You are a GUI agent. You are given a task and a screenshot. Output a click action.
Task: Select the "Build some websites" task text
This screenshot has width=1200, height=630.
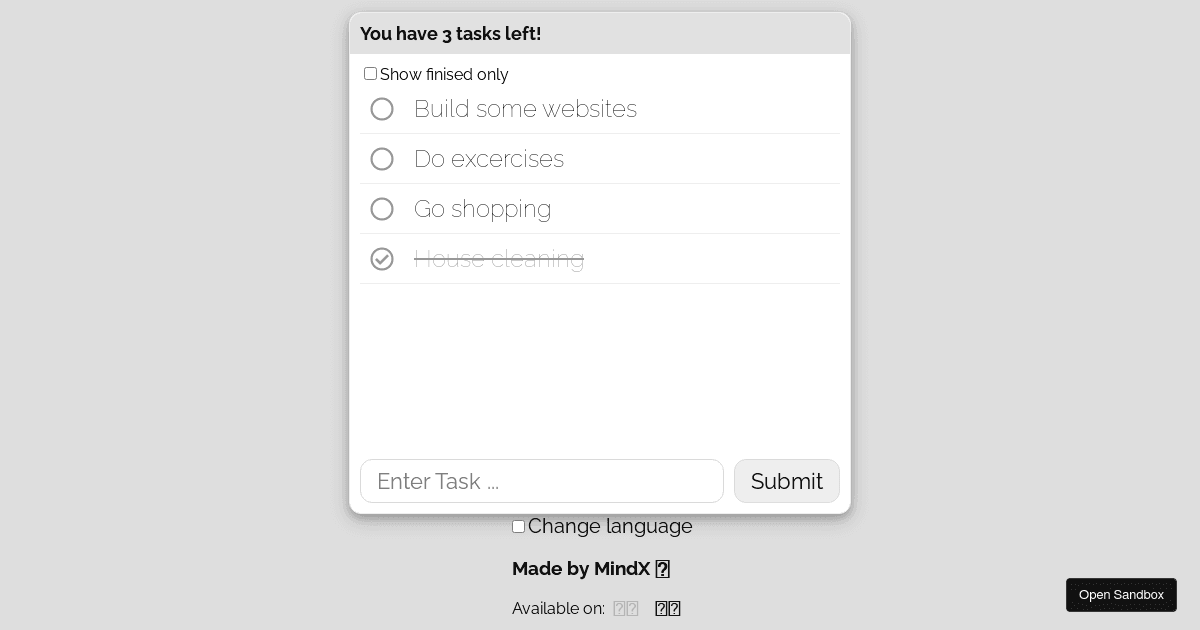[x=525, y=109]
